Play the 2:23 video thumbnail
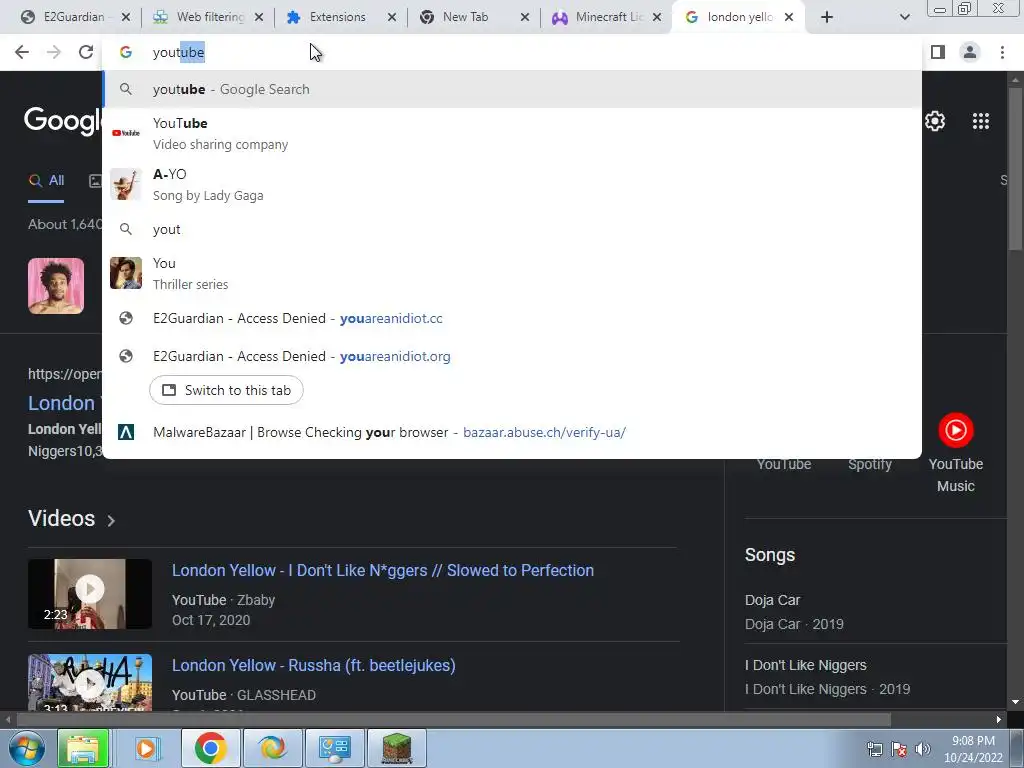 tap(90, 594)
